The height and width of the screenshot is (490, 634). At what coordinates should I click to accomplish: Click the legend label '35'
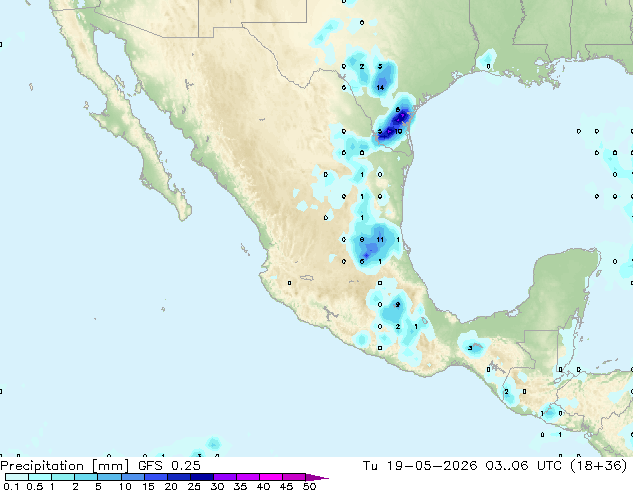pos(240,486)
